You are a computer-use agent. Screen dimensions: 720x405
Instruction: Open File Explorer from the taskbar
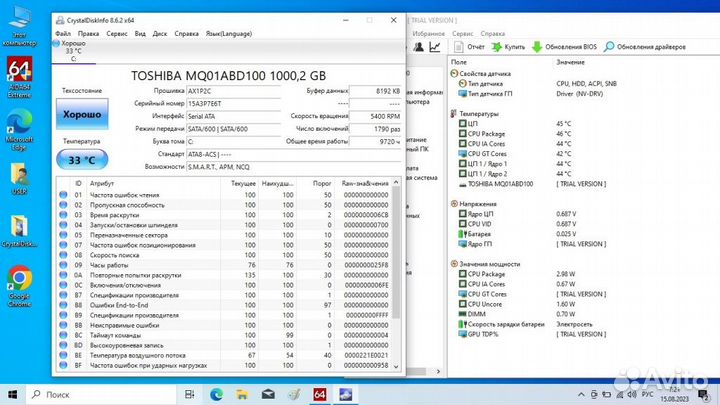pyautogui.click(x=242, y=394)
